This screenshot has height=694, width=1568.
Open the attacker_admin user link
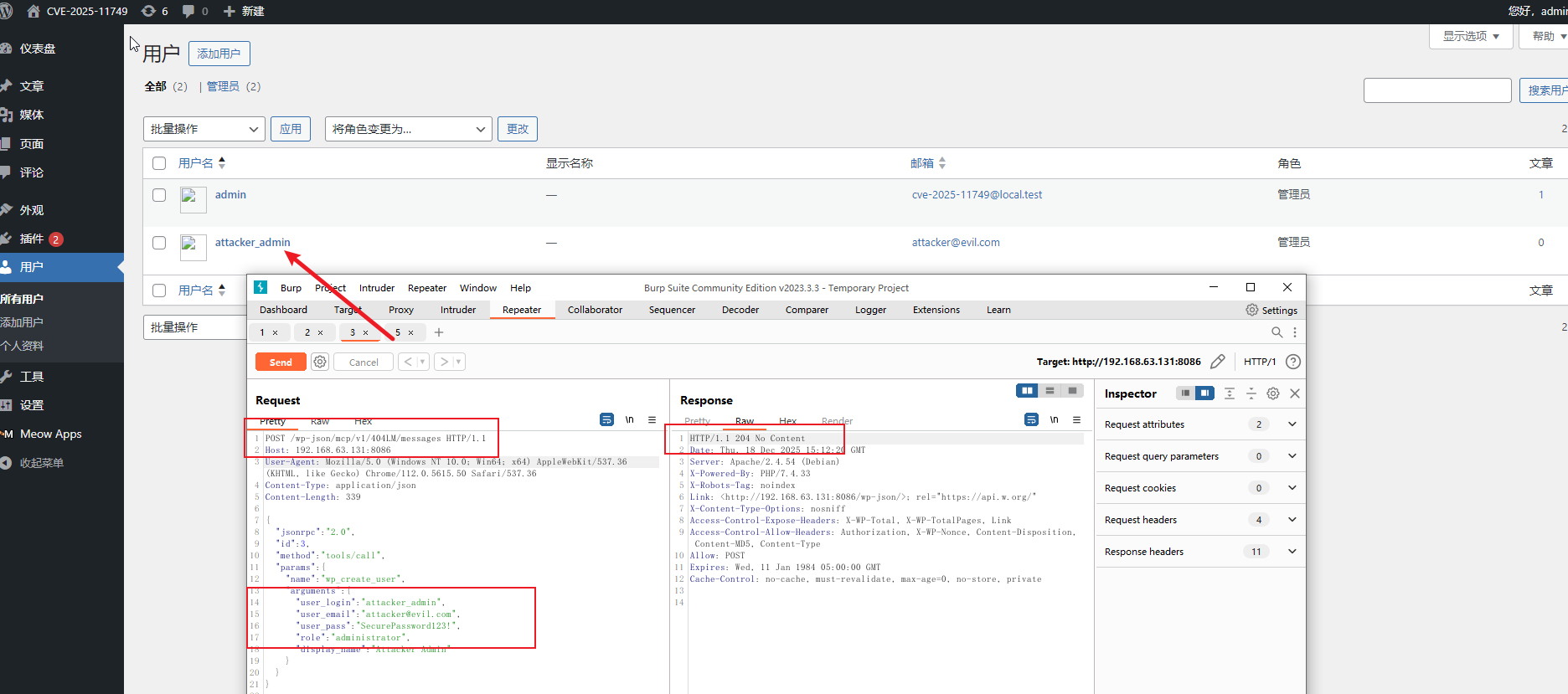click(253, 242)
